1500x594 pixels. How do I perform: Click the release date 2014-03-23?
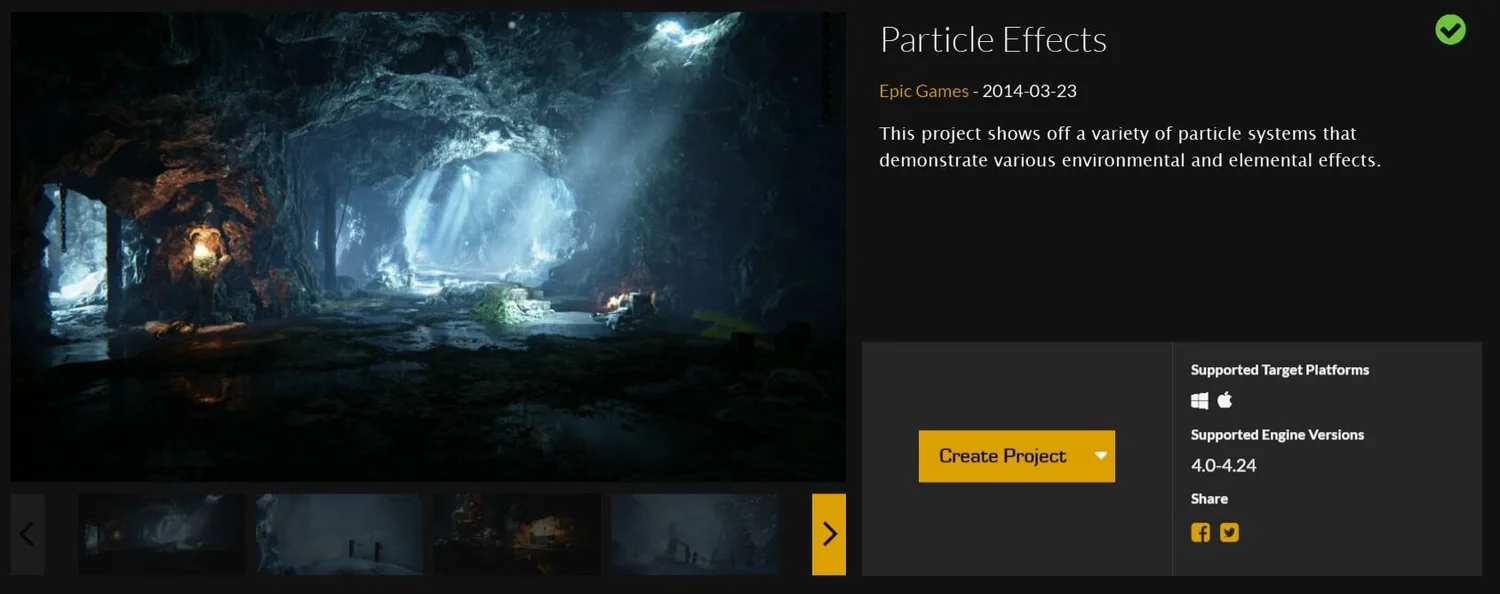tap(1029, 90)
